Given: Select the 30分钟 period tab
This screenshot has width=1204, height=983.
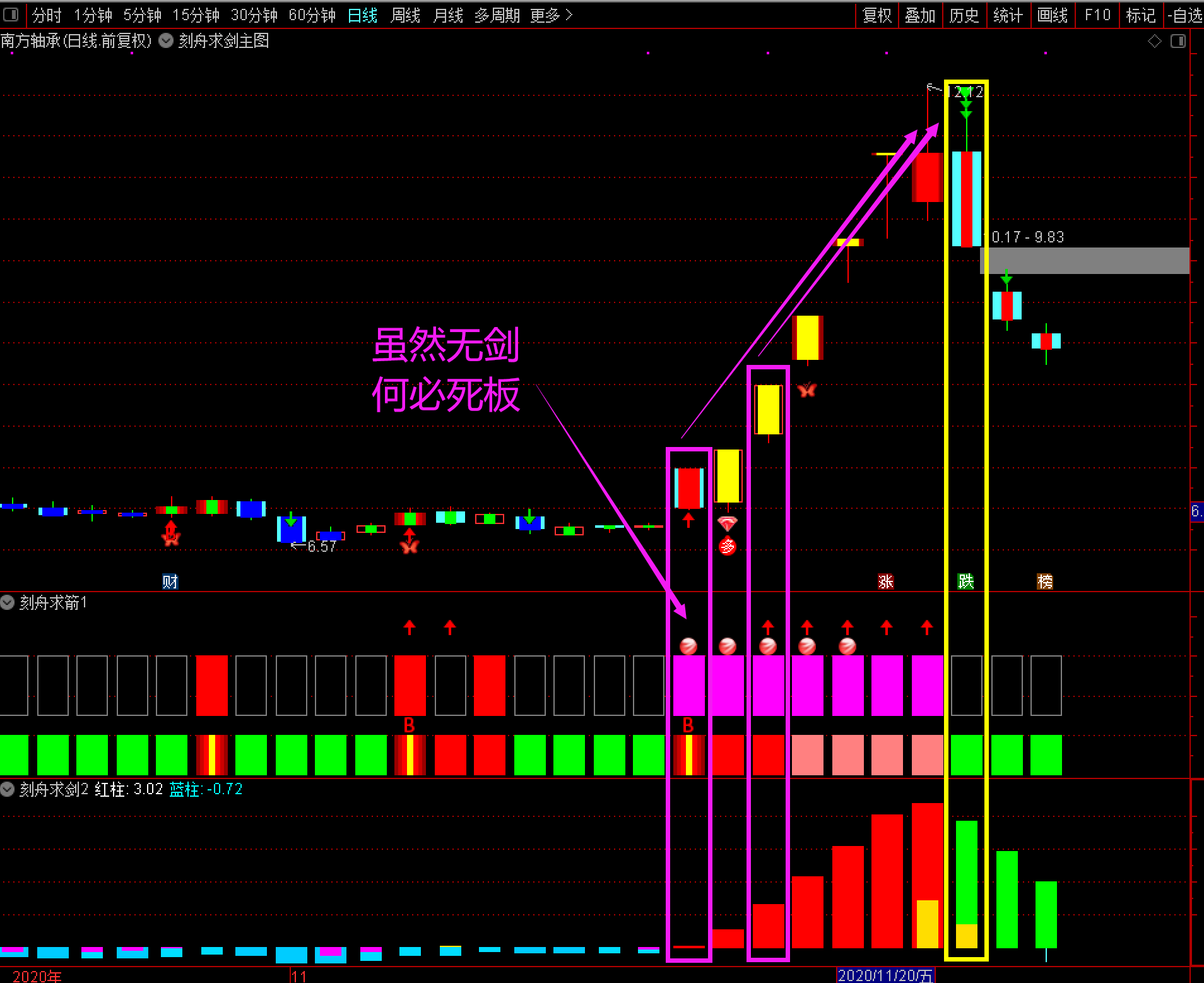Looking at the screenshot, I should coord(254,15).
